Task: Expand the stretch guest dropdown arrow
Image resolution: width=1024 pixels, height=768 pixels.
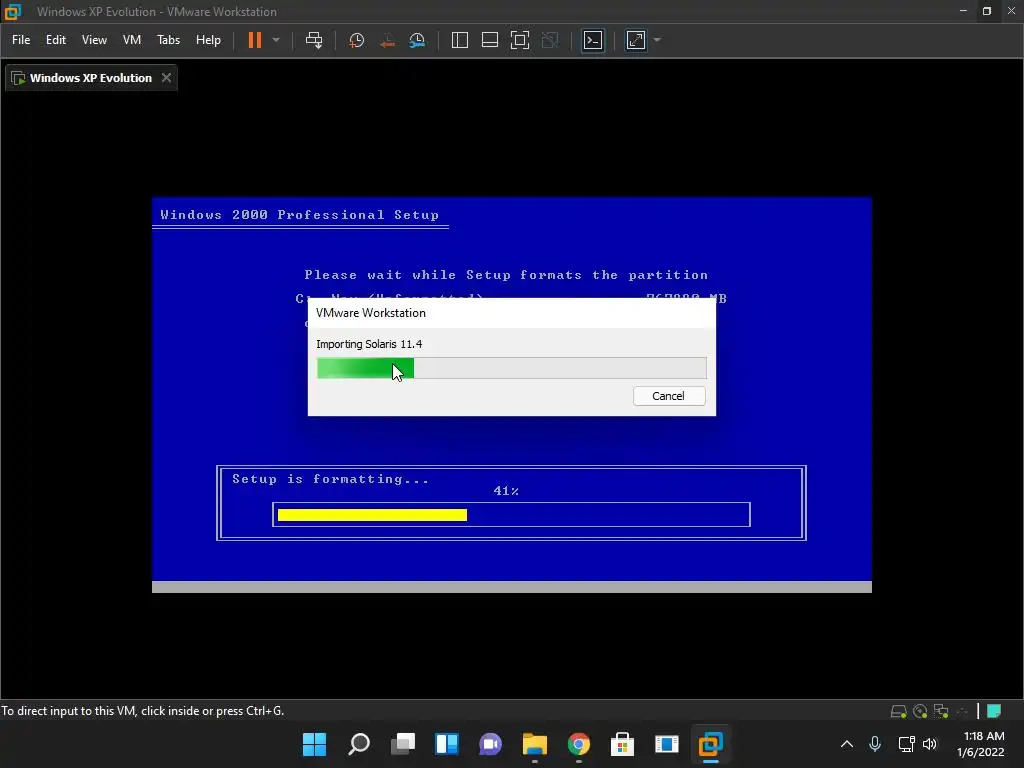Action: pos(657,40)
